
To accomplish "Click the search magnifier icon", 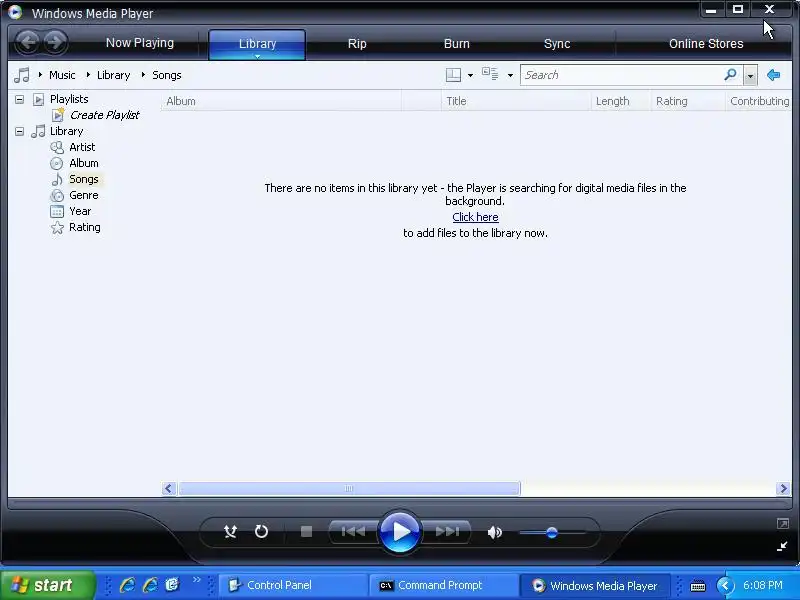I will [731, 75].
